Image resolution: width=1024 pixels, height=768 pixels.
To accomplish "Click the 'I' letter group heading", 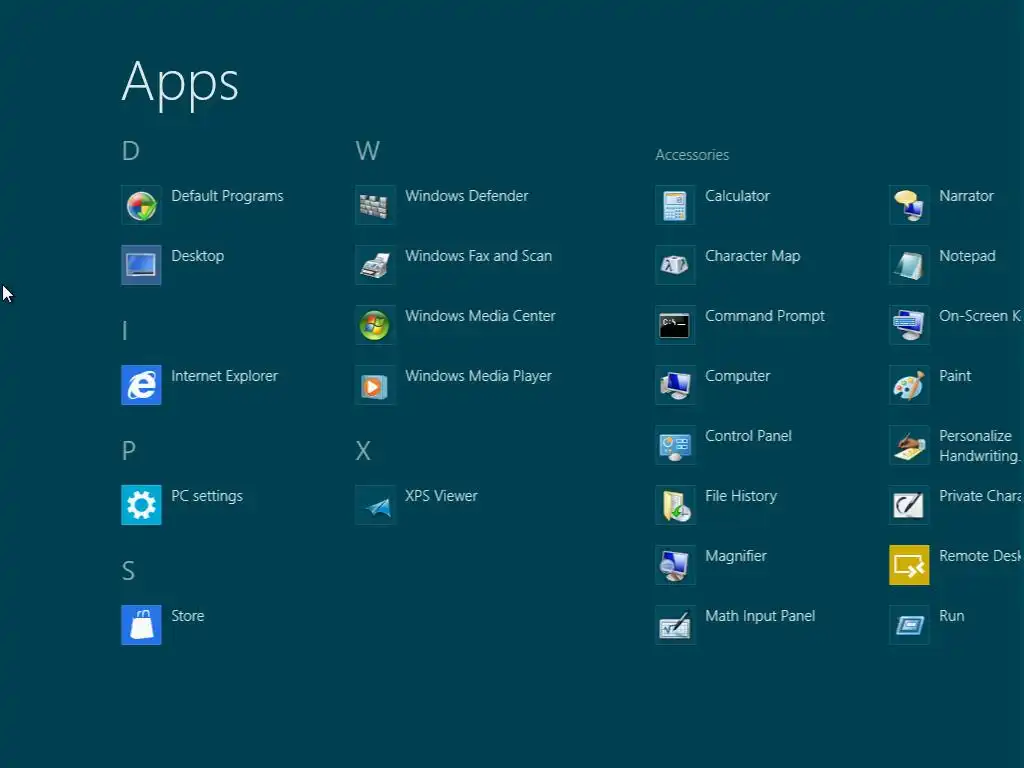I will coord(124,330).
